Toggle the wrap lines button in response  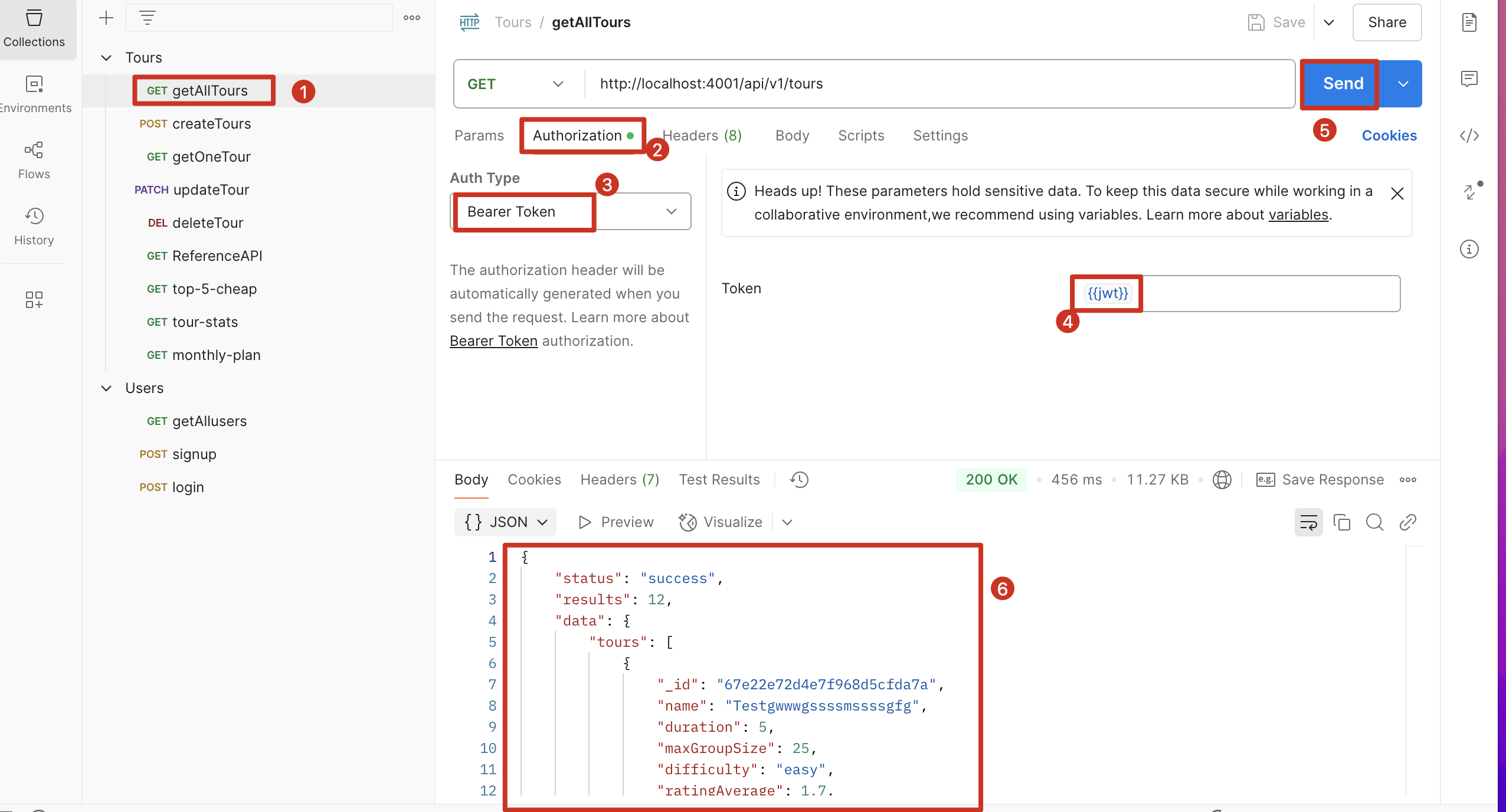click(x=1308, y=522)
